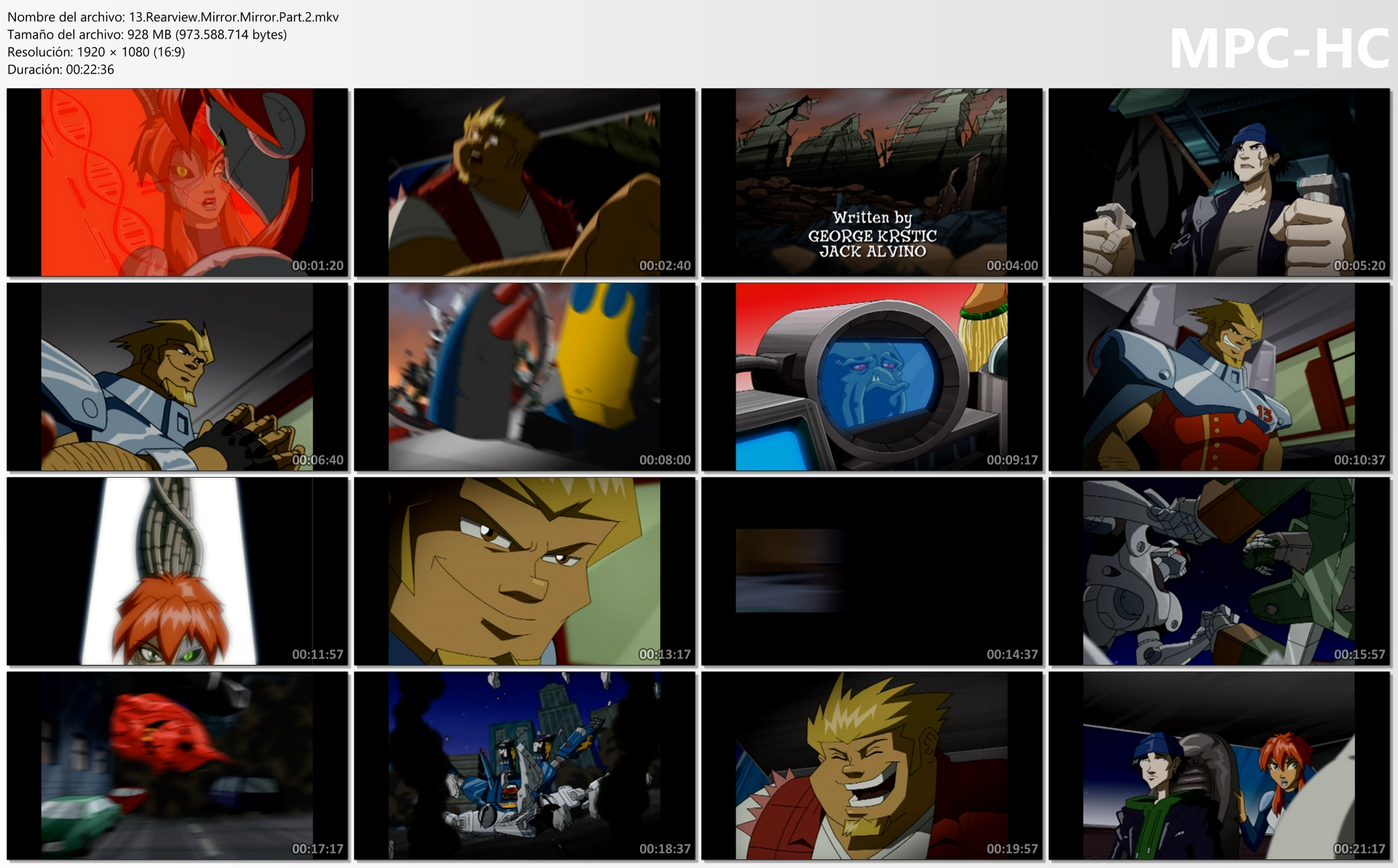Select the thumbnail timestamped 00:02:40
The image size is (1398, 868).
point(524,182)
